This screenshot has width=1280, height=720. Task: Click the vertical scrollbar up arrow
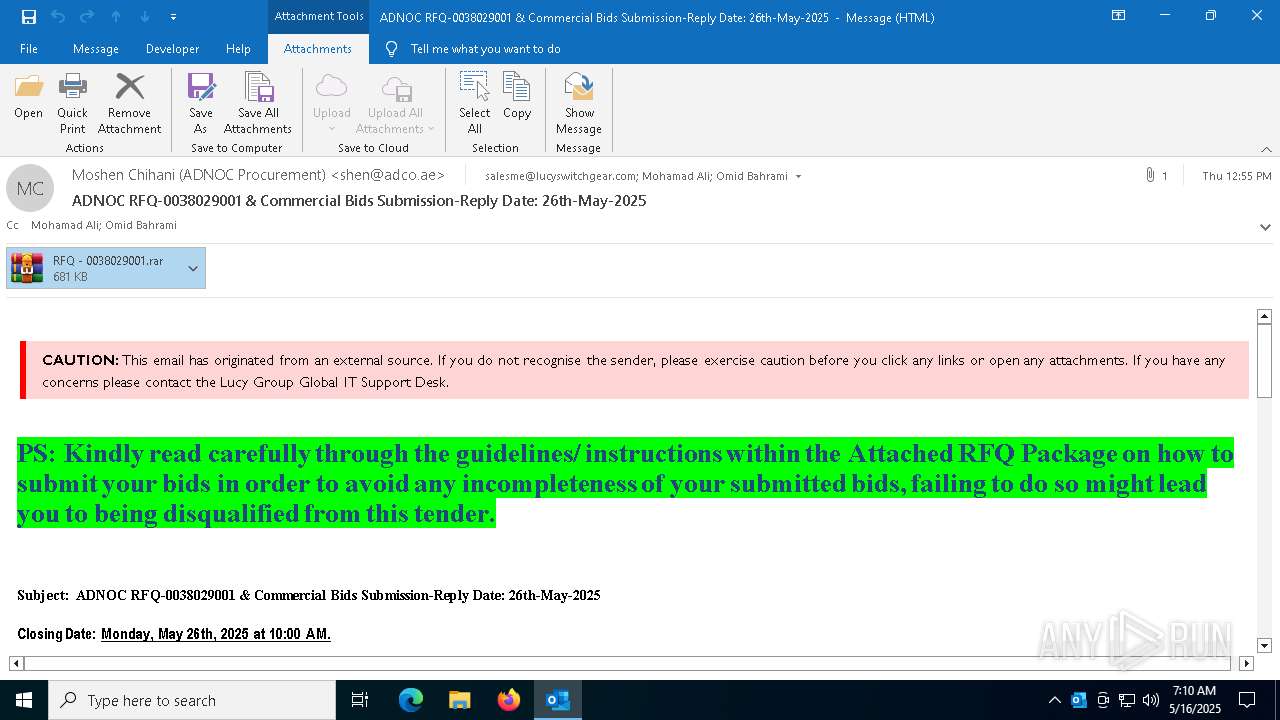coord(1264,316)
